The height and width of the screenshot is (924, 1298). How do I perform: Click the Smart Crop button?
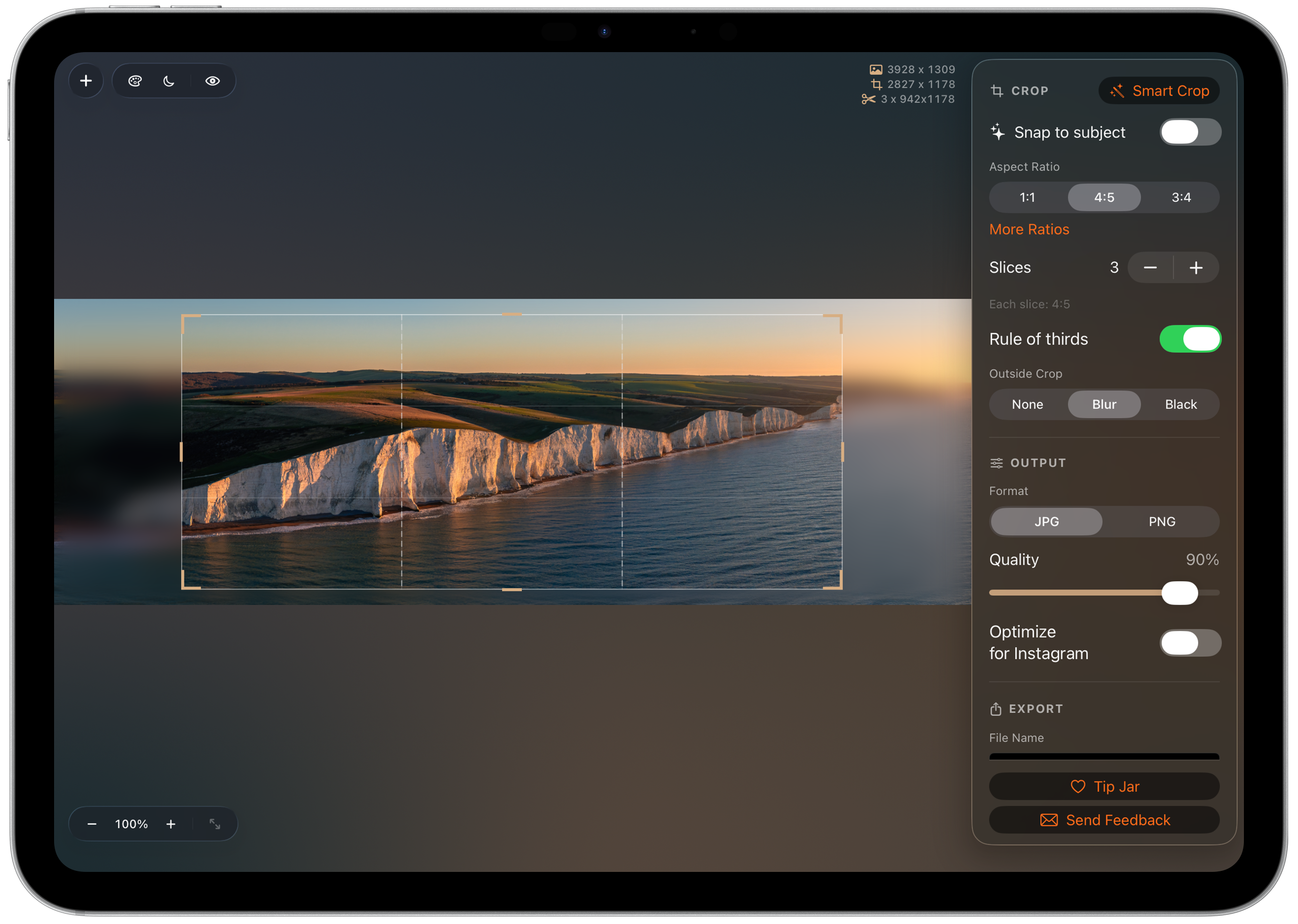click(x=1158, y=91)
